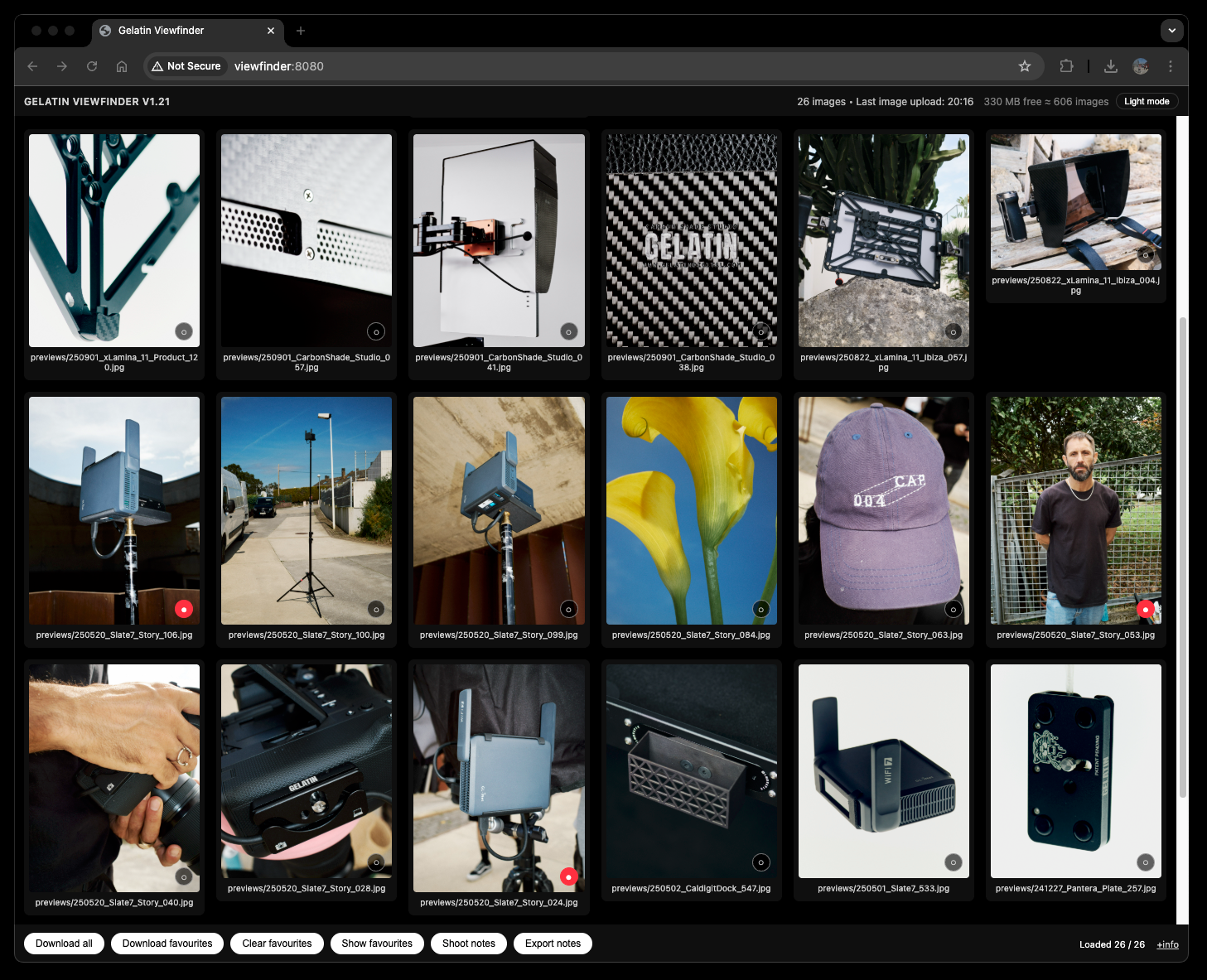Click the +info link
1207x980 pixels.
coord(1167,944)
